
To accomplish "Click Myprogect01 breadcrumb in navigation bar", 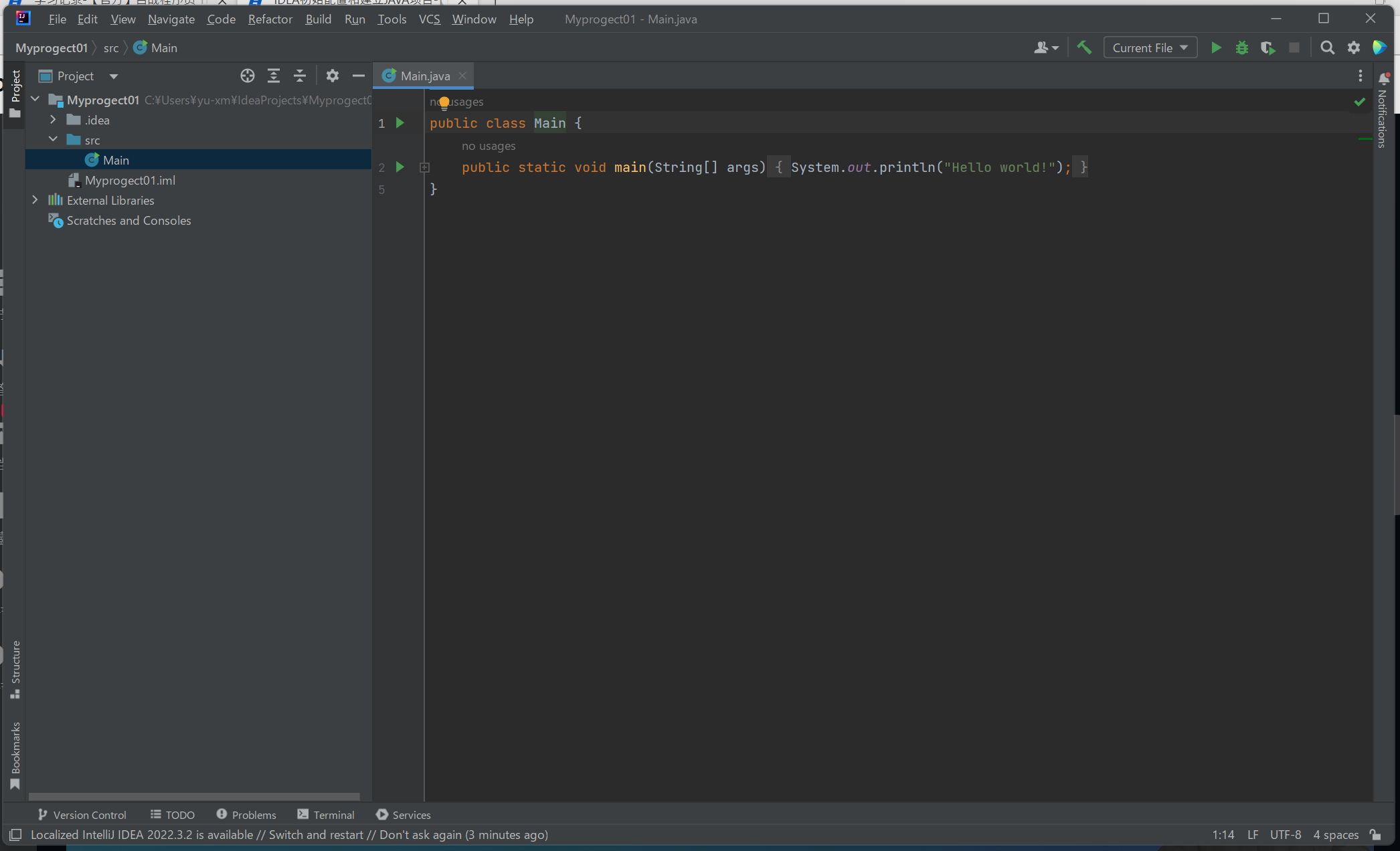I will [52, 48].
